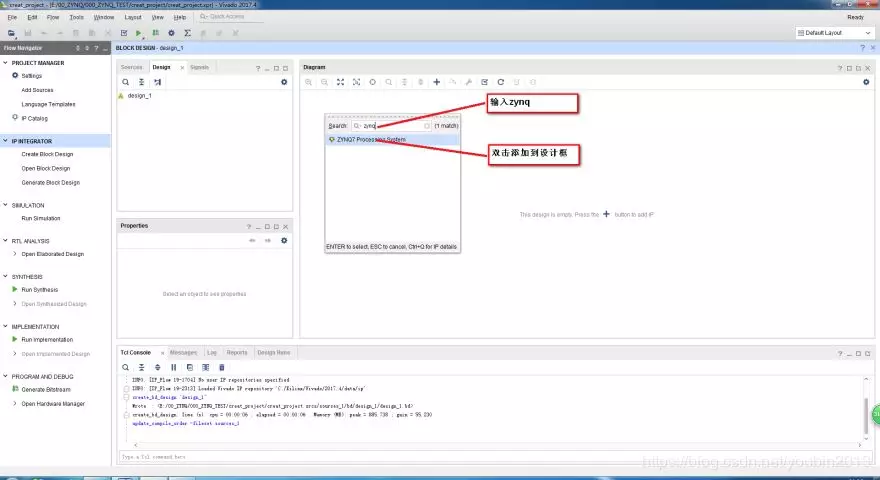Image resolution: width=880 pixels, height=480 pixels.
Task: Click the Tcl Console clear trash icon
Action: (x=222, y=367)
